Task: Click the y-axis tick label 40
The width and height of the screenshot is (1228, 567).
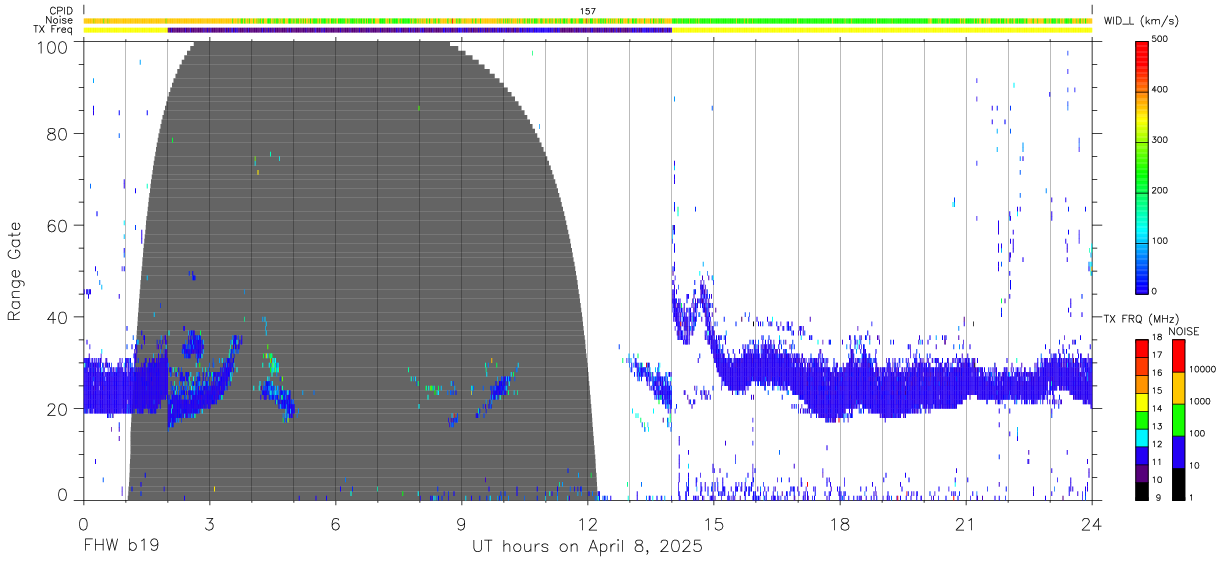Action: [58, 317]
